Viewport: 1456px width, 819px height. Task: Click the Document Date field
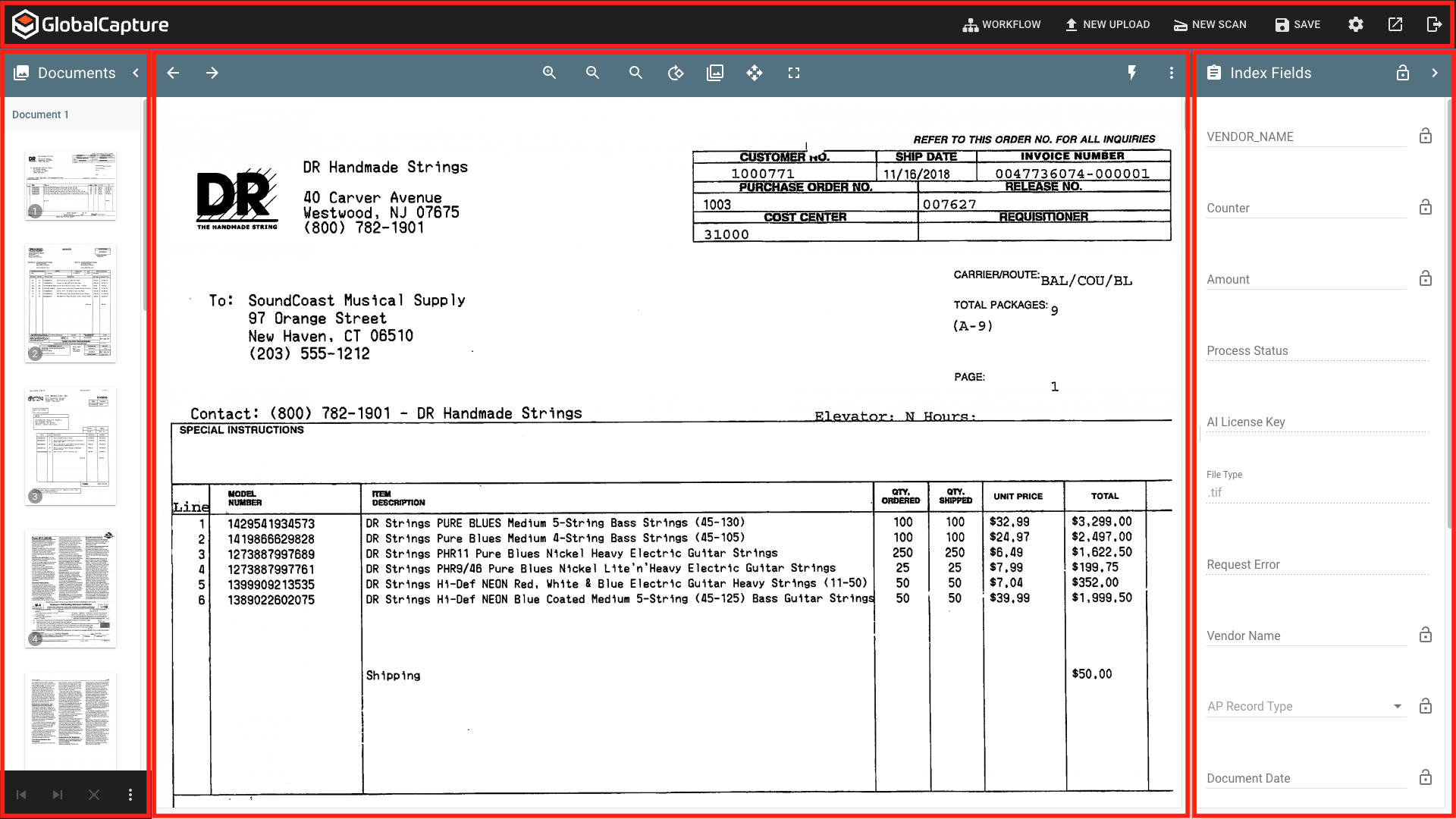pyautogui.click(x=1307, y=778)
